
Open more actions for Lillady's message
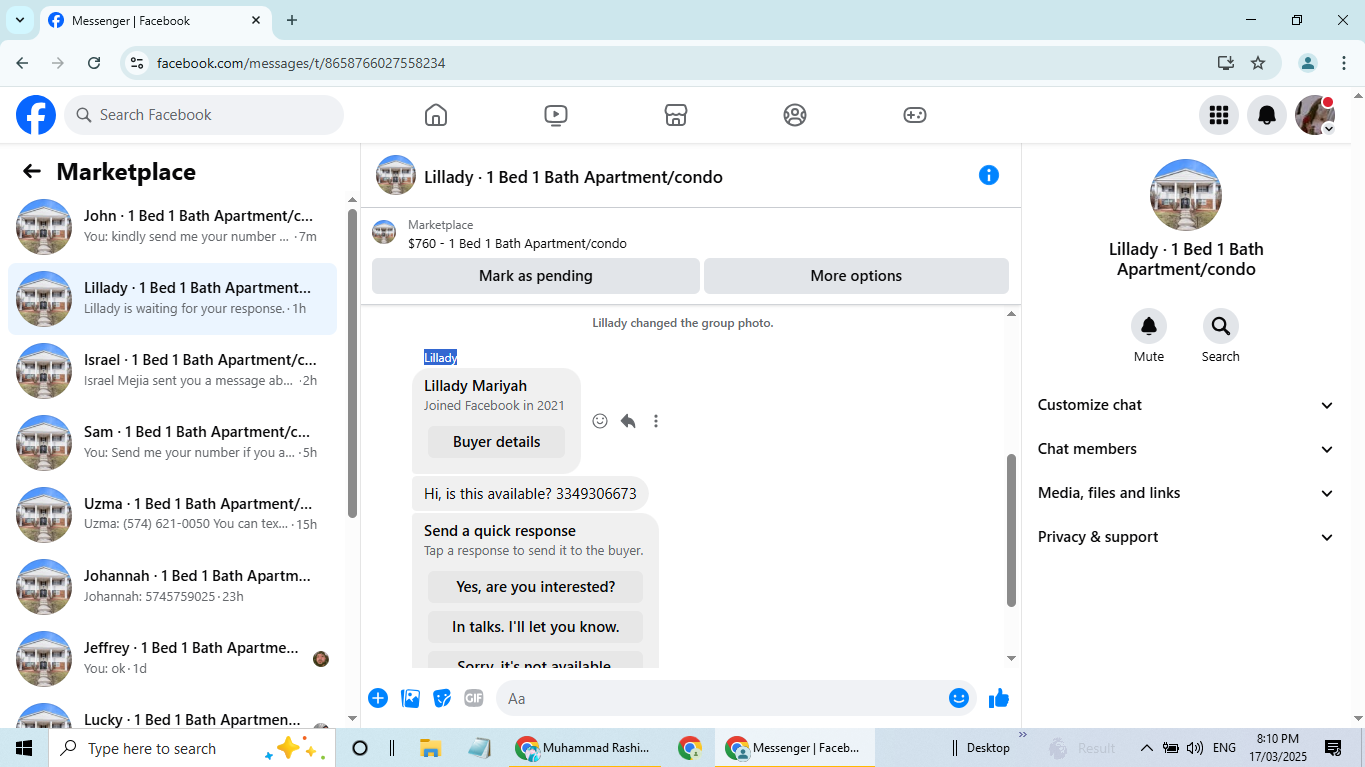[x=656, y=421]
